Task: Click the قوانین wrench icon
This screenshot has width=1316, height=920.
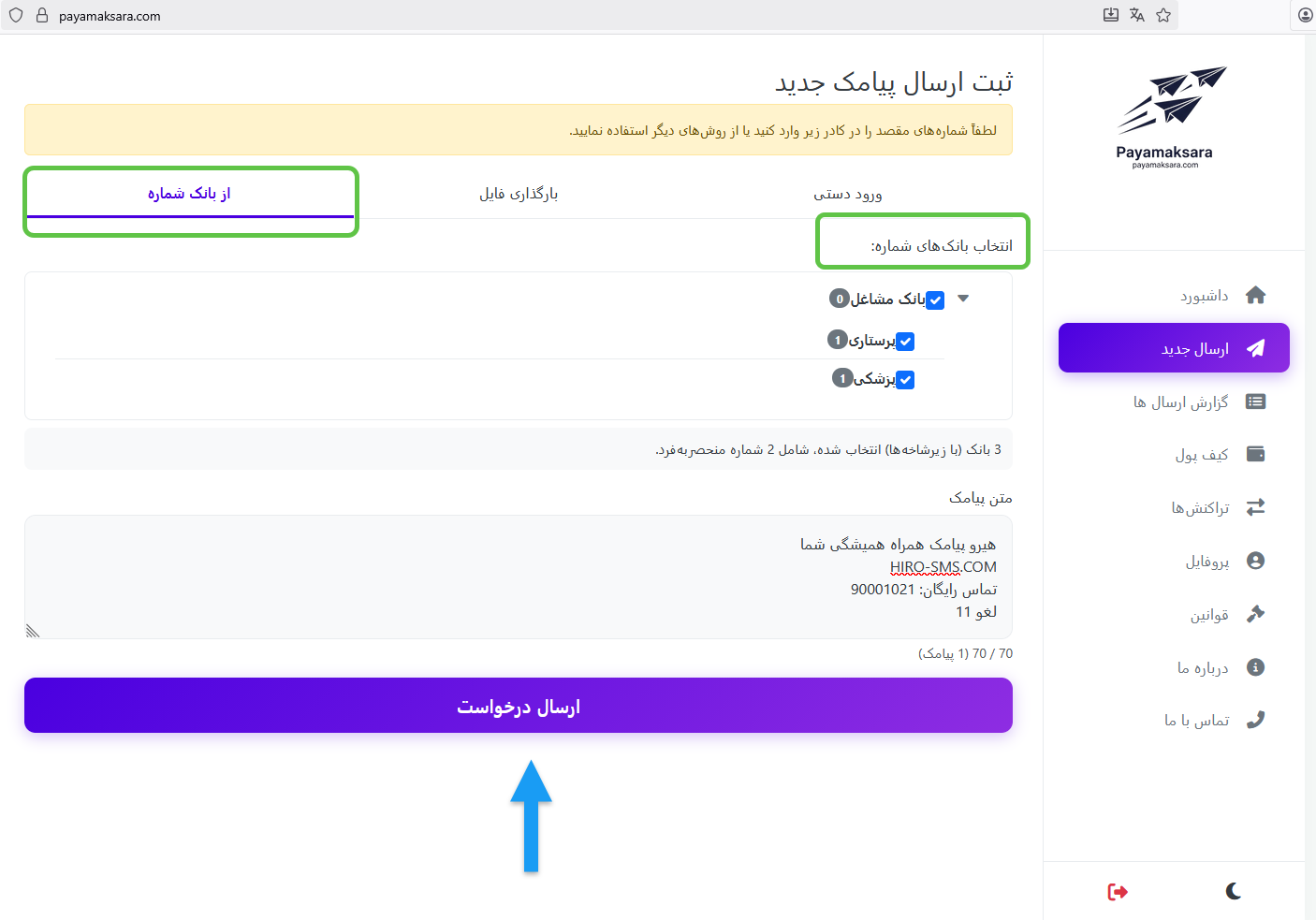Action: 1256,614
